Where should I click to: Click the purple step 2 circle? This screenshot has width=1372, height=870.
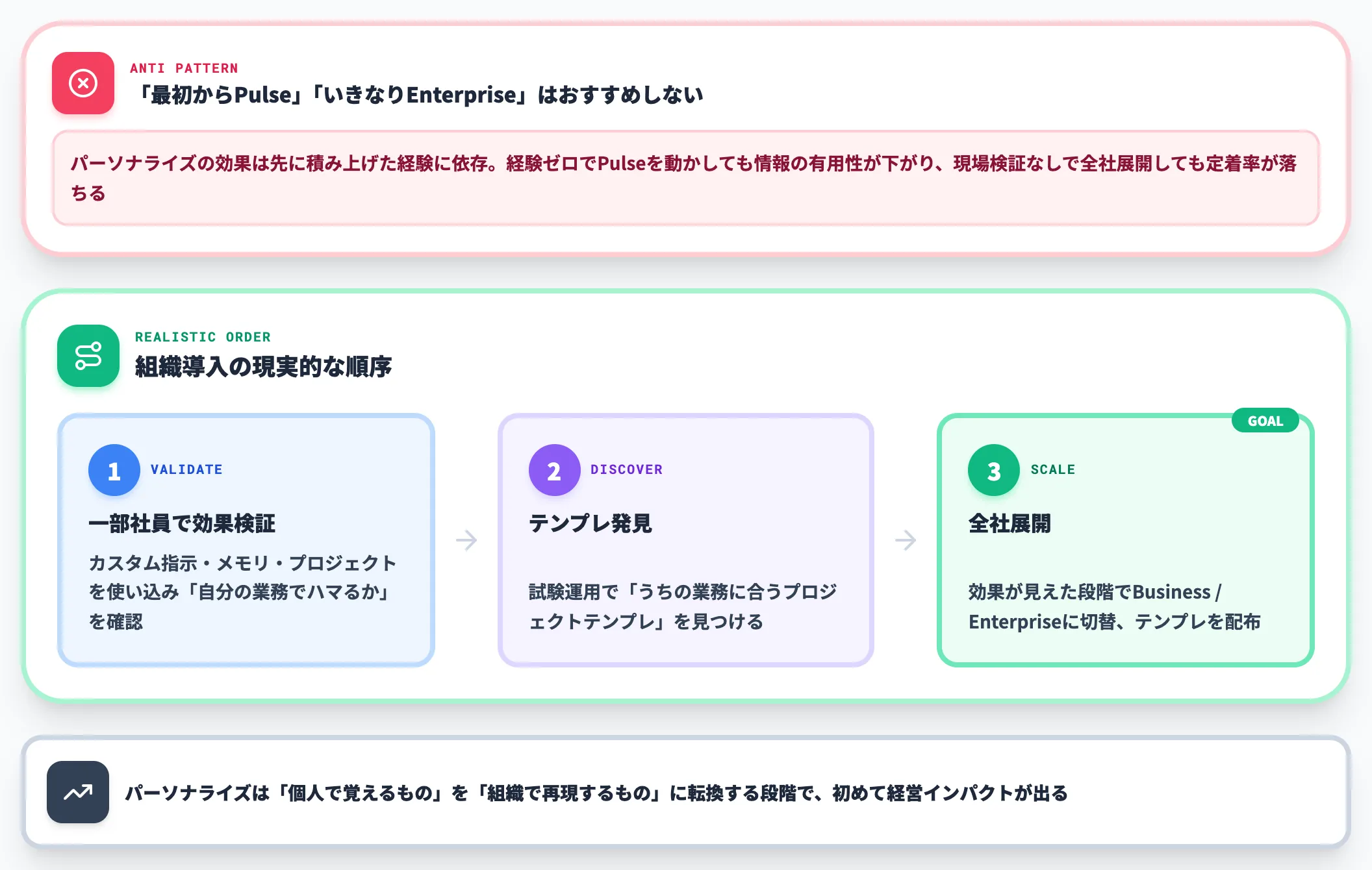click(554, 470)
